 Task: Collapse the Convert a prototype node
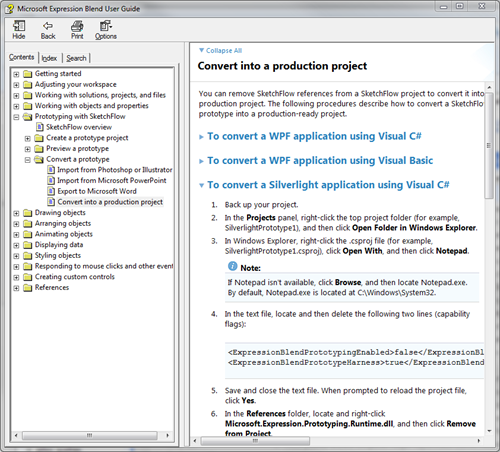point(27,160)
